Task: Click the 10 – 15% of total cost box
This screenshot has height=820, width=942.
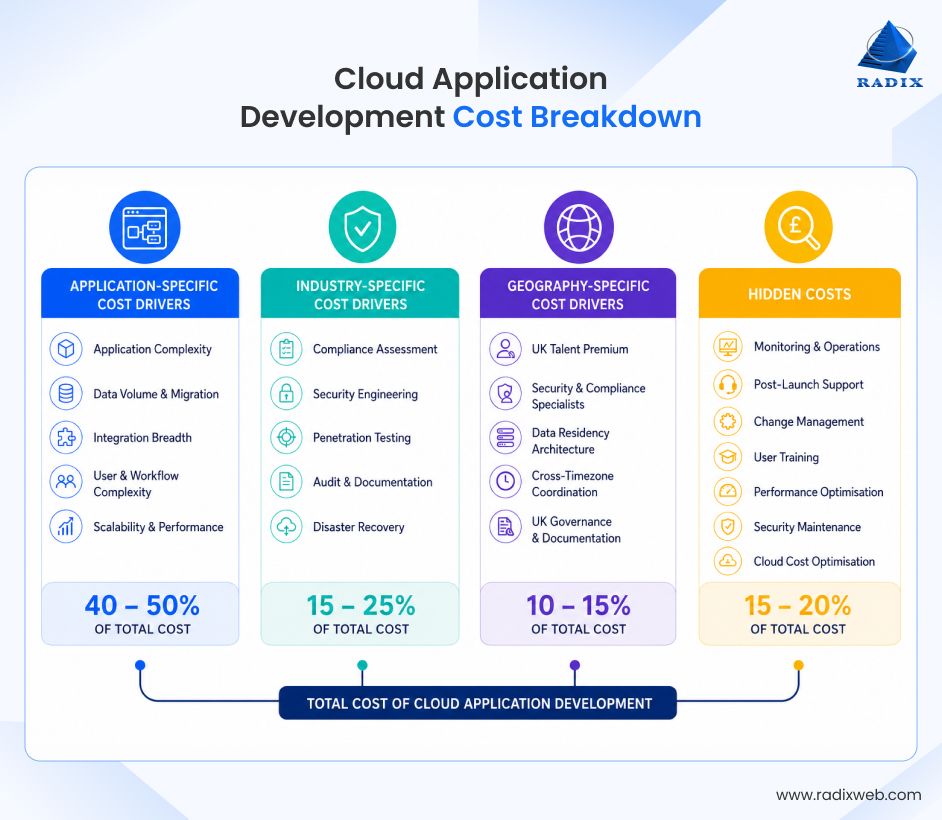Action: pos(578,613)
